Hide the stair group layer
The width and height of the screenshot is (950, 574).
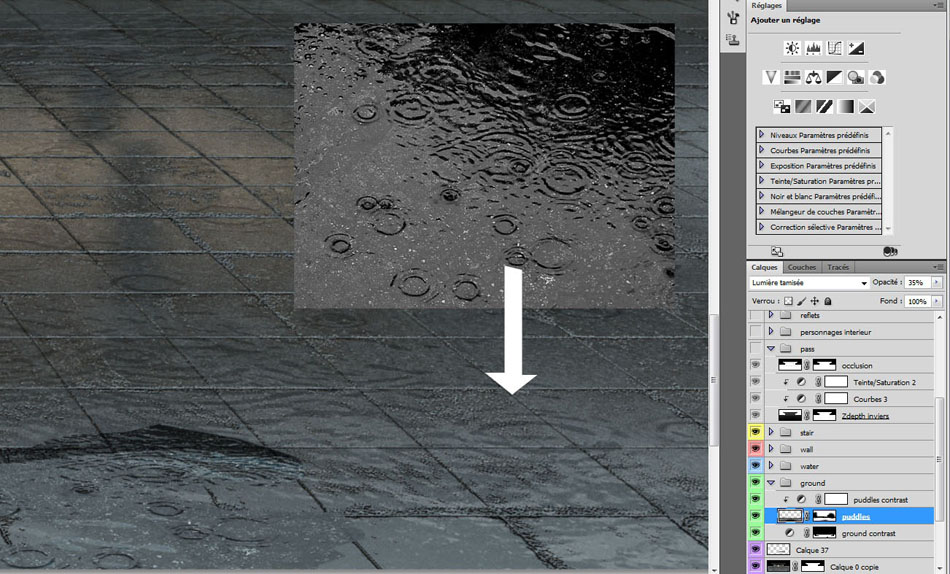(756, 433)
